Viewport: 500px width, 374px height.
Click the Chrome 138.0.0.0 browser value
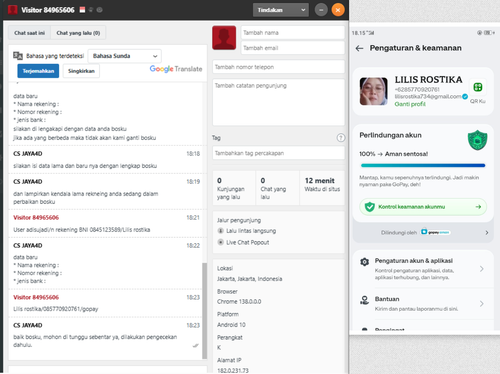[239, 302]
